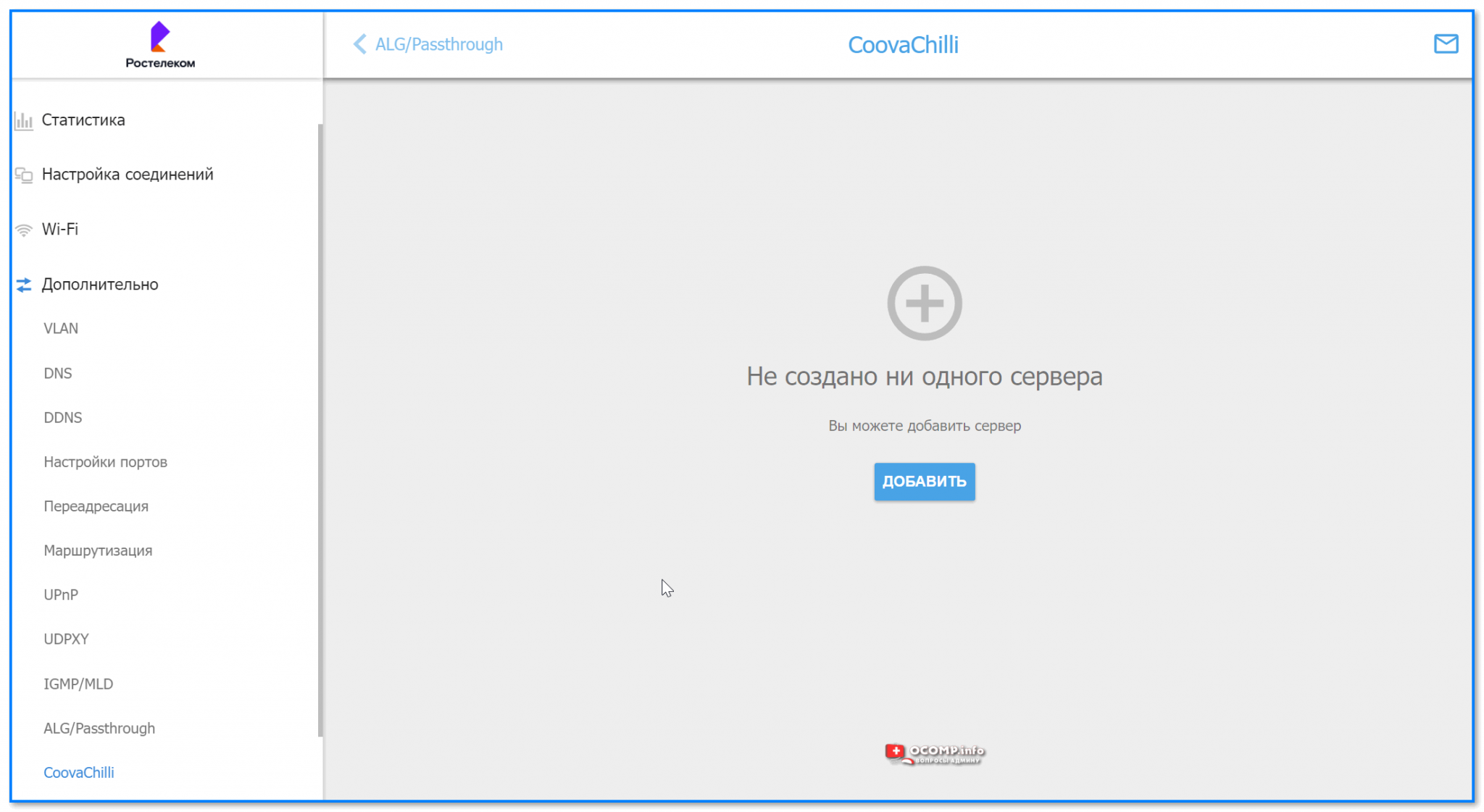
Task: Select UPnP in sidebar
Action: pyautogui.click(x=61, y=594)
